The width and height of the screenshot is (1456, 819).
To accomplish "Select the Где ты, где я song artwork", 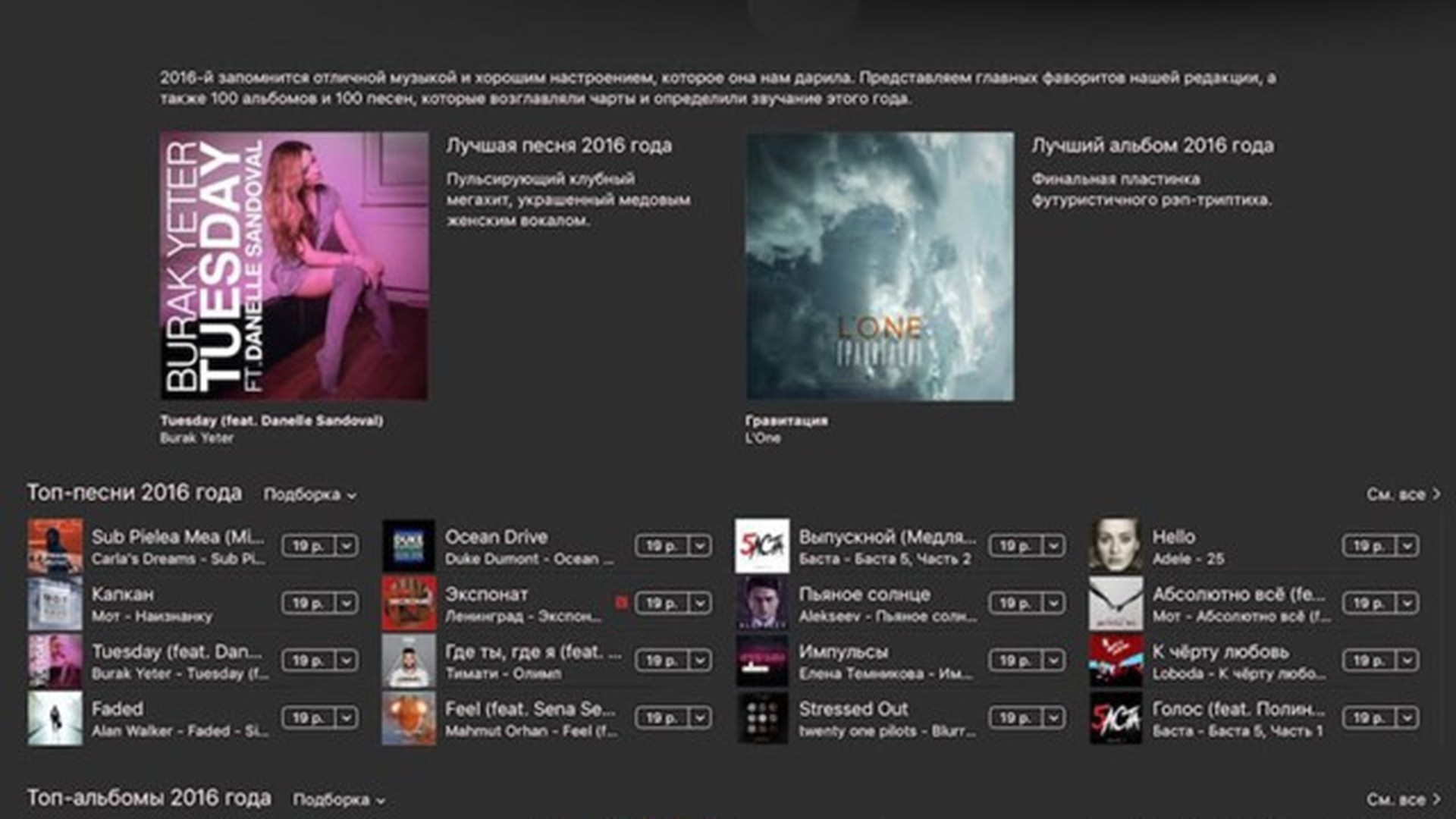I will tap(409, 661).
